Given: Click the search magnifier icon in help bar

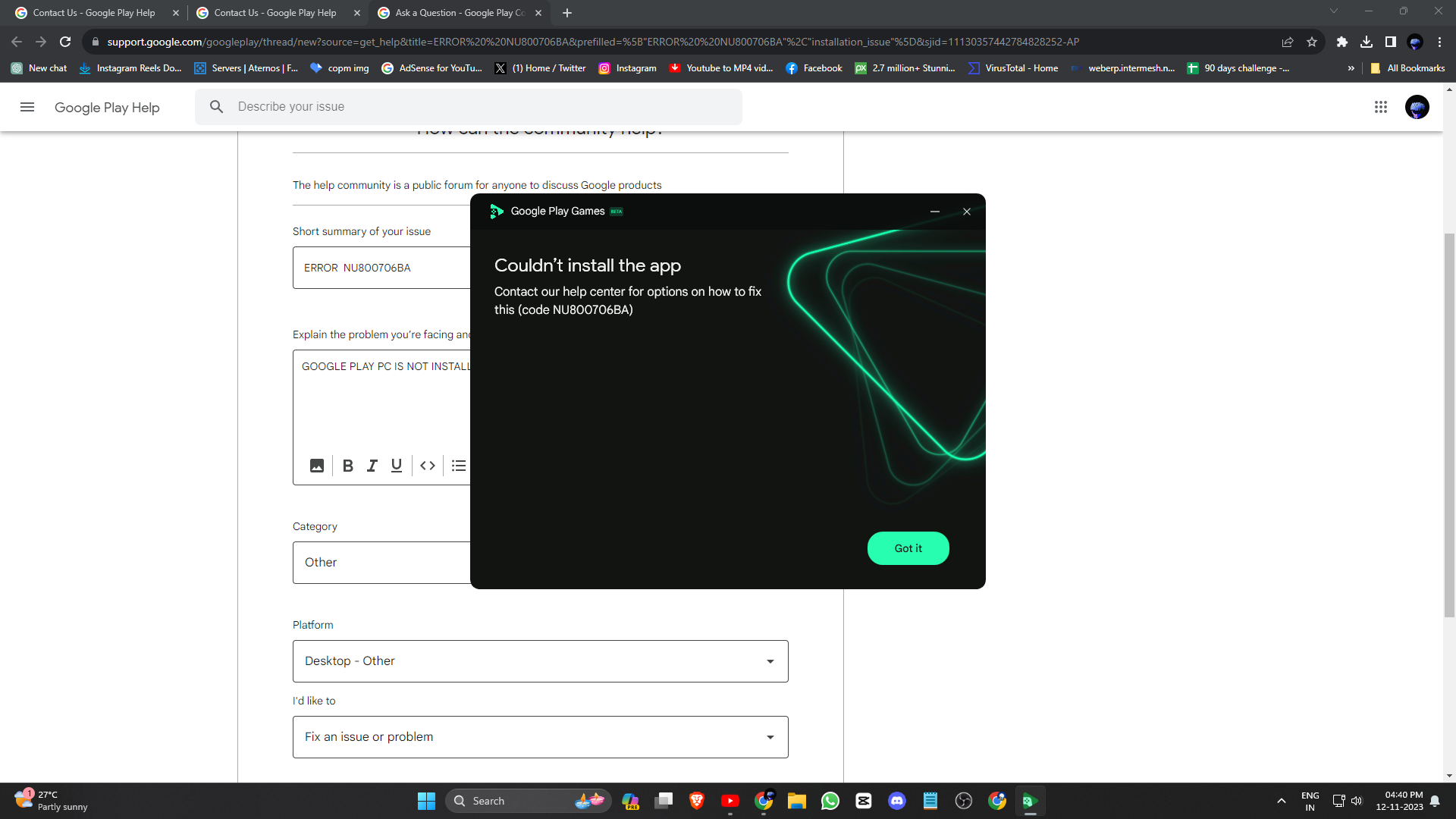Looking at the screenshot, I should 216,107.
